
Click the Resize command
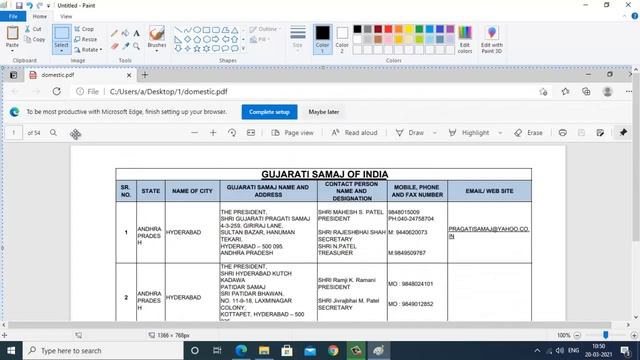click(x=86, y=40)
